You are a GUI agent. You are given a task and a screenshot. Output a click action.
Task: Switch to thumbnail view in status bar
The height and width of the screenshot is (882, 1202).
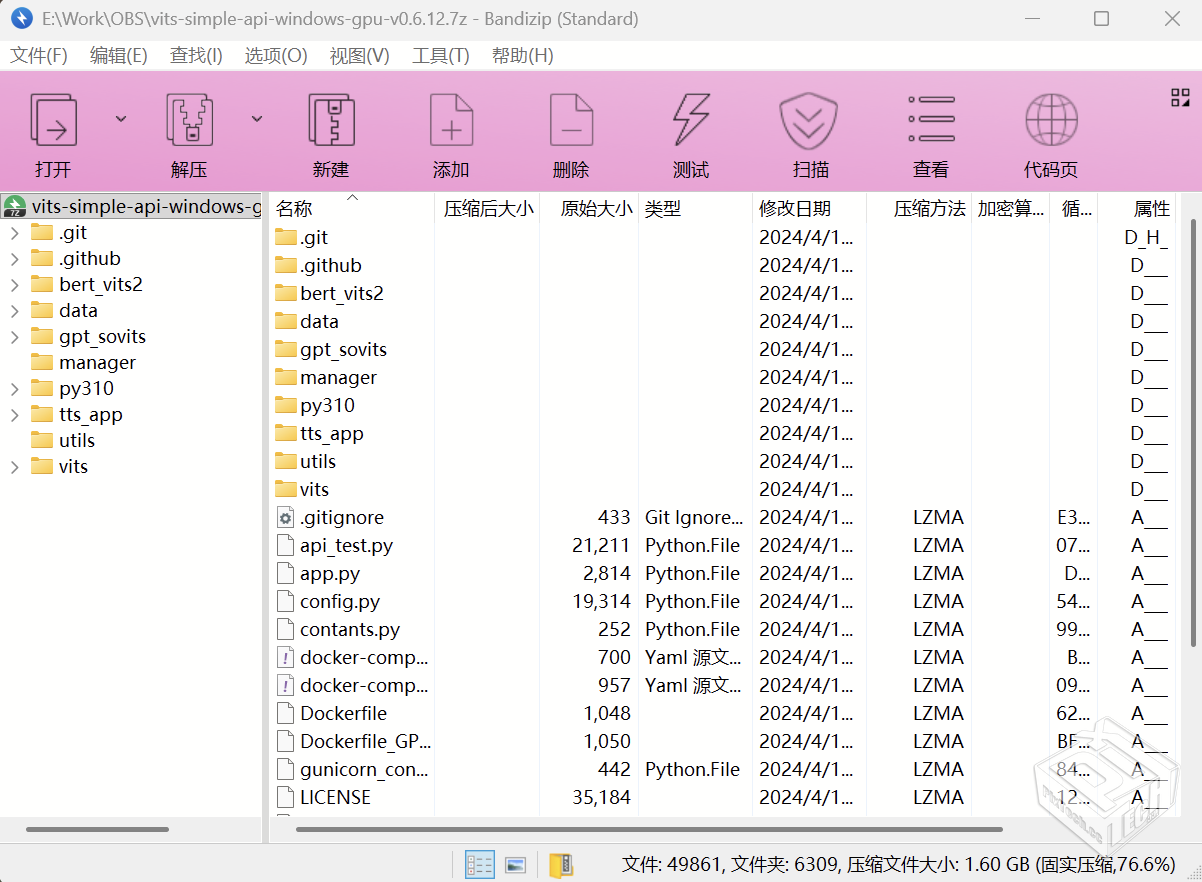(x=516, y=865)
